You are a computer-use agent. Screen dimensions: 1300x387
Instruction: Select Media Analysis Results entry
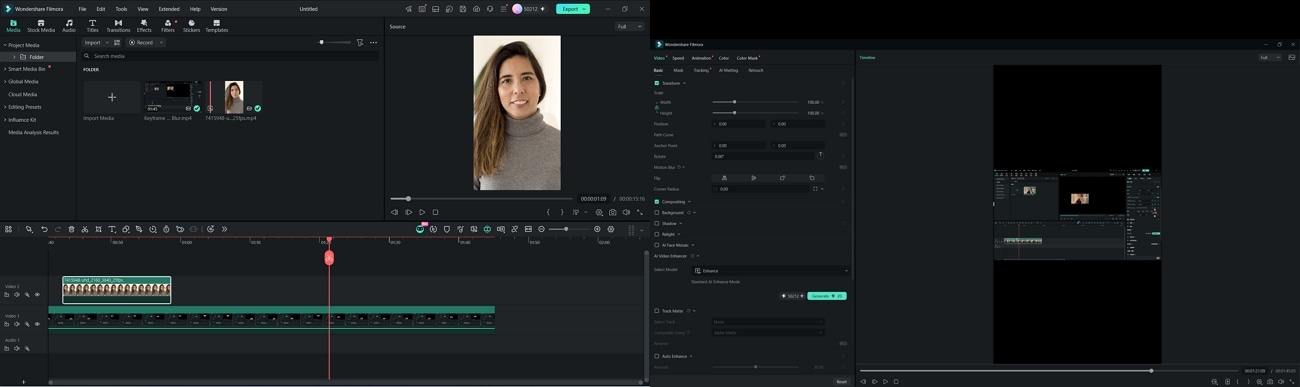tap(33, 132)
